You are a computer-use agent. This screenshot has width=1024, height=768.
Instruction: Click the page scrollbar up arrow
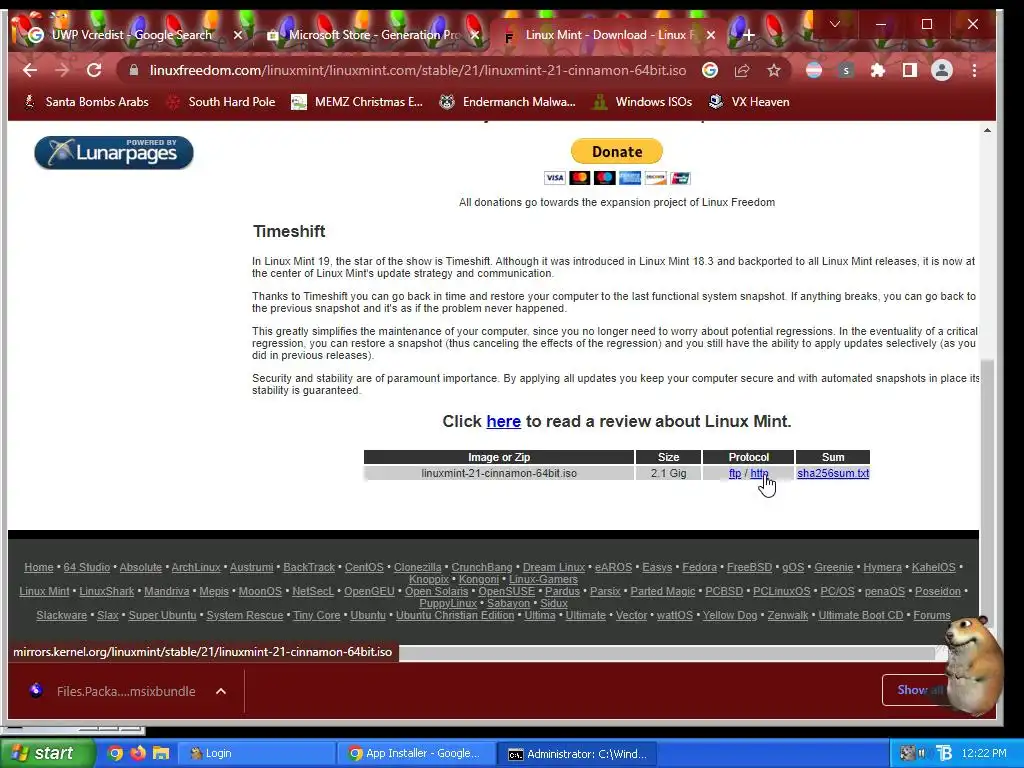click(x=987, y=130)
